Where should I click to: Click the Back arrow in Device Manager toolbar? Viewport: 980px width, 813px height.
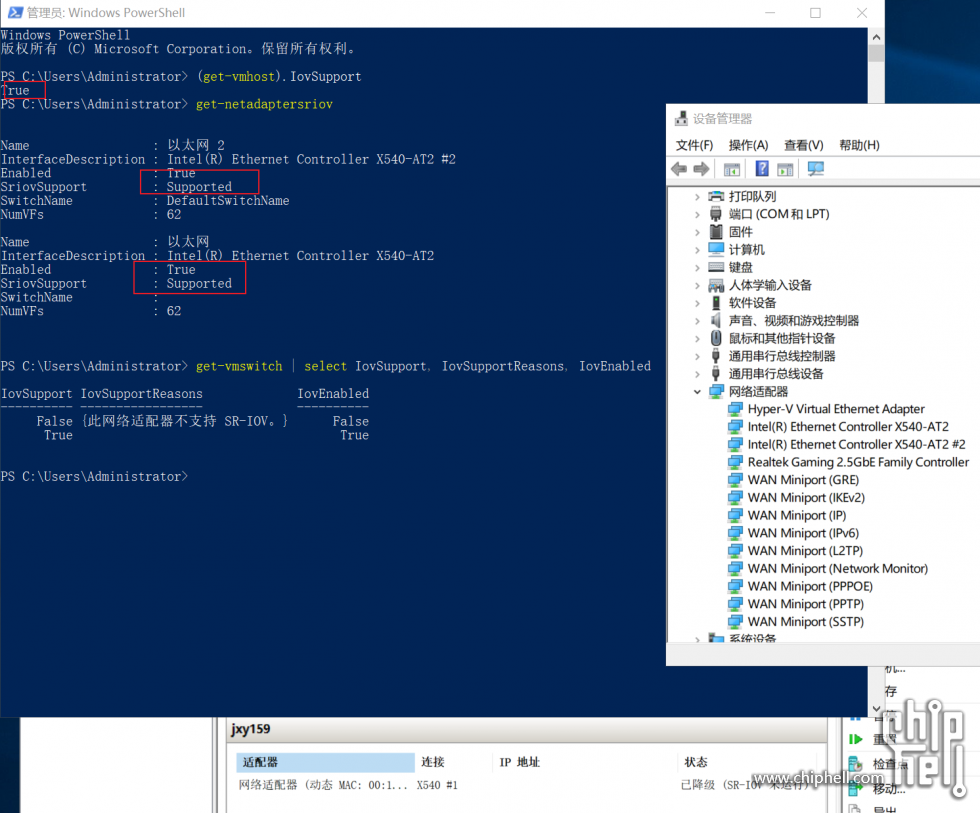[679, 169]
